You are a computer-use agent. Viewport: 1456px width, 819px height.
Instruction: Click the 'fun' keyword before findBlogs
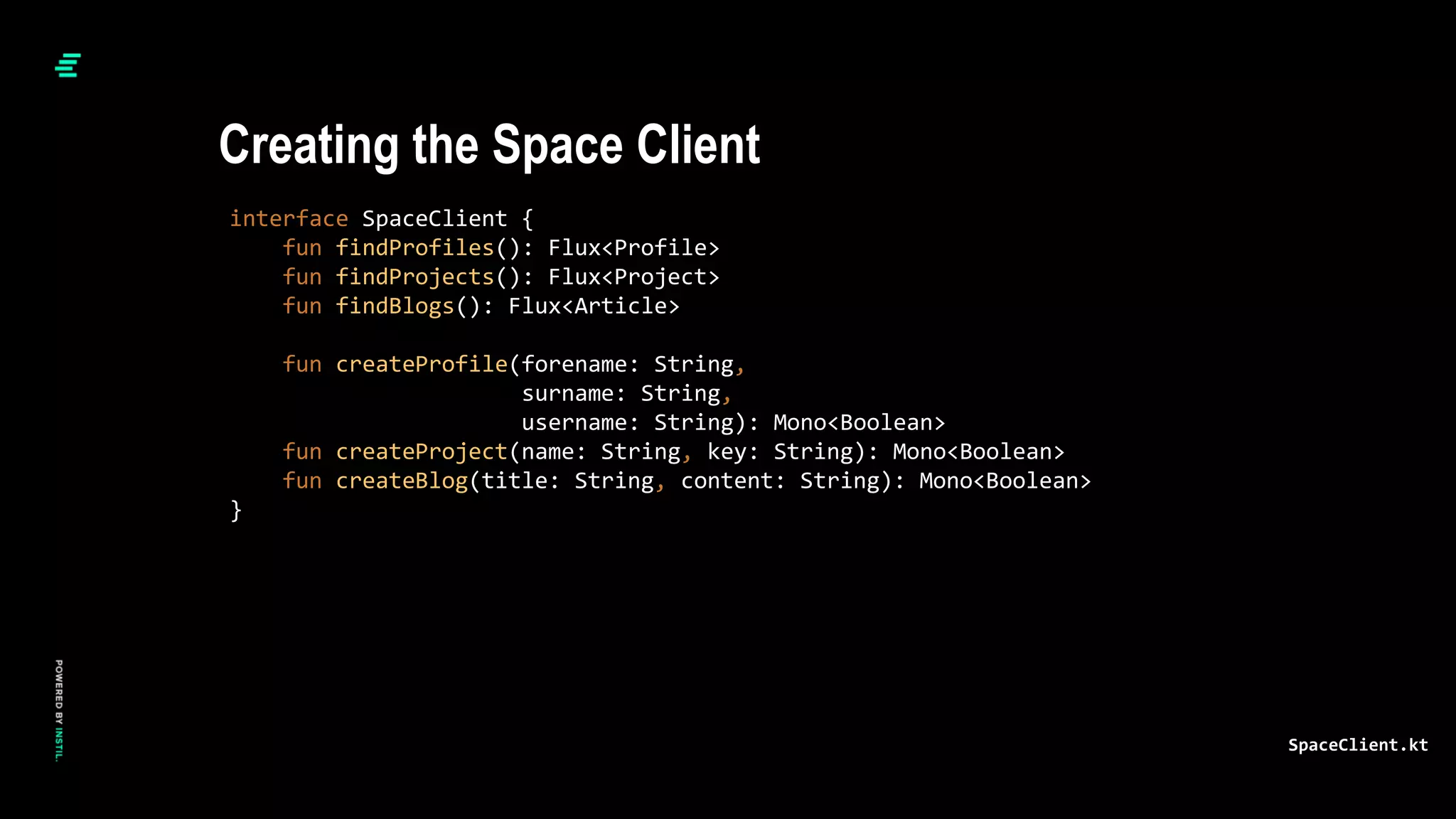click(x=302, y=306)
